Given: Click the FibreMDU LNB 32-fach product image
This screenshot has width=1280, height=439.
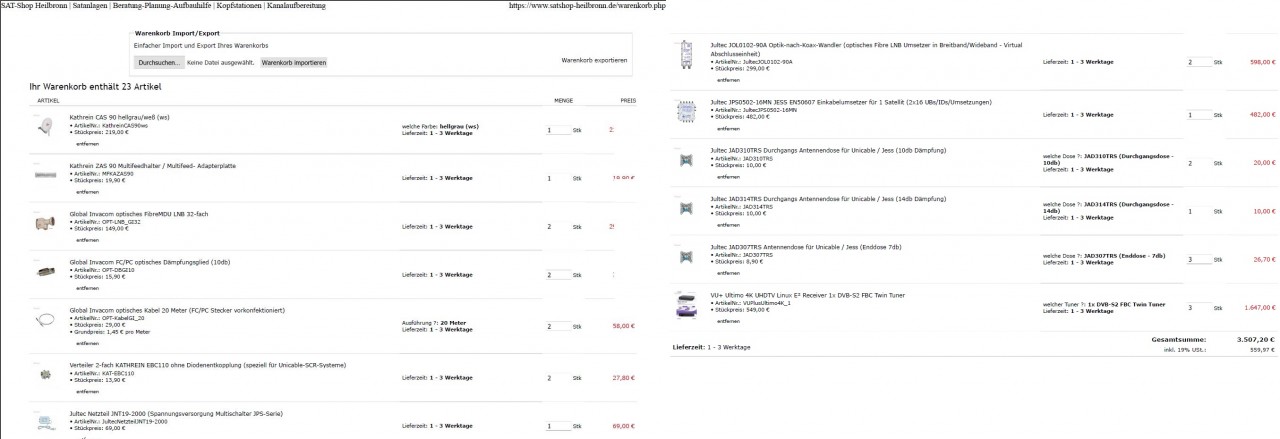Looking at the screenshot, I should pyautogui.click(x=45, y=224).
